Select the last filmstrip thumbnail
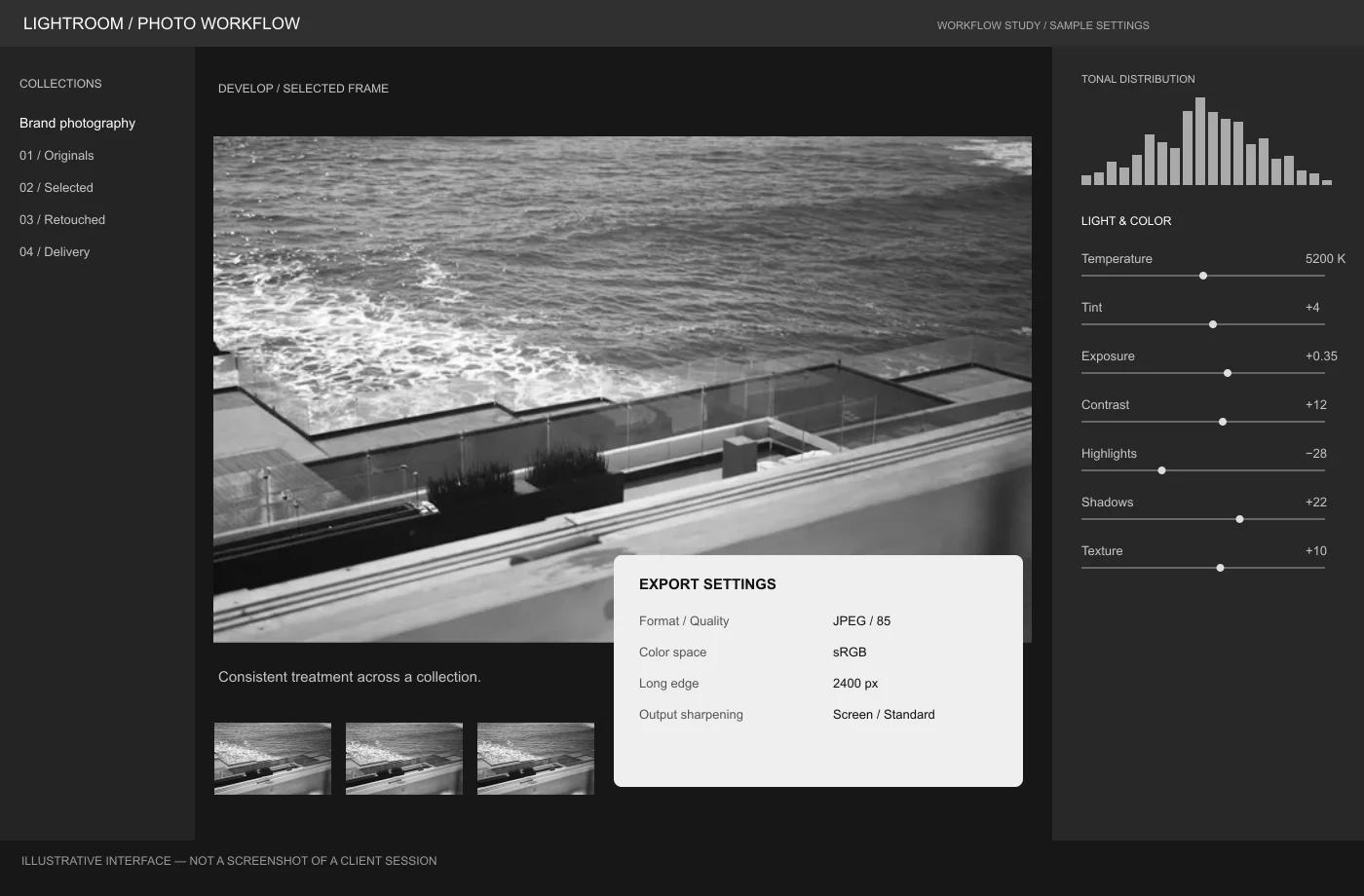The image size is (1364, 896). click(536, 759)
